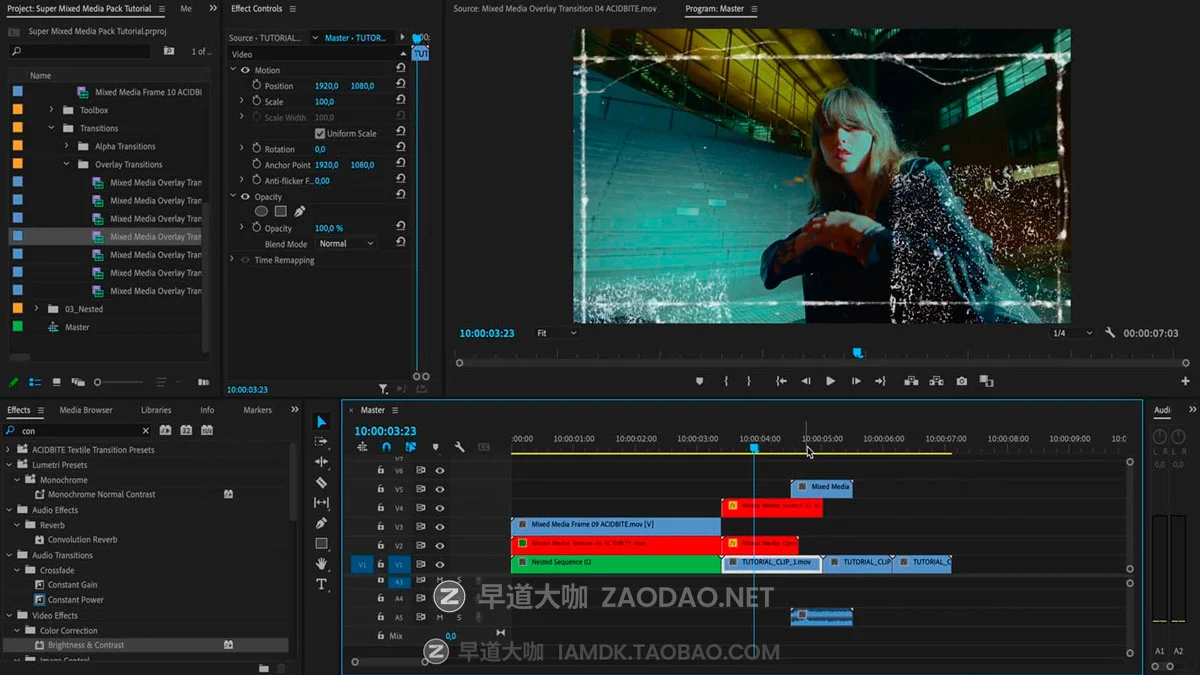Reset the Position parameter
The height and width of the screenshot is (675, 1200).
pos(401,86)
